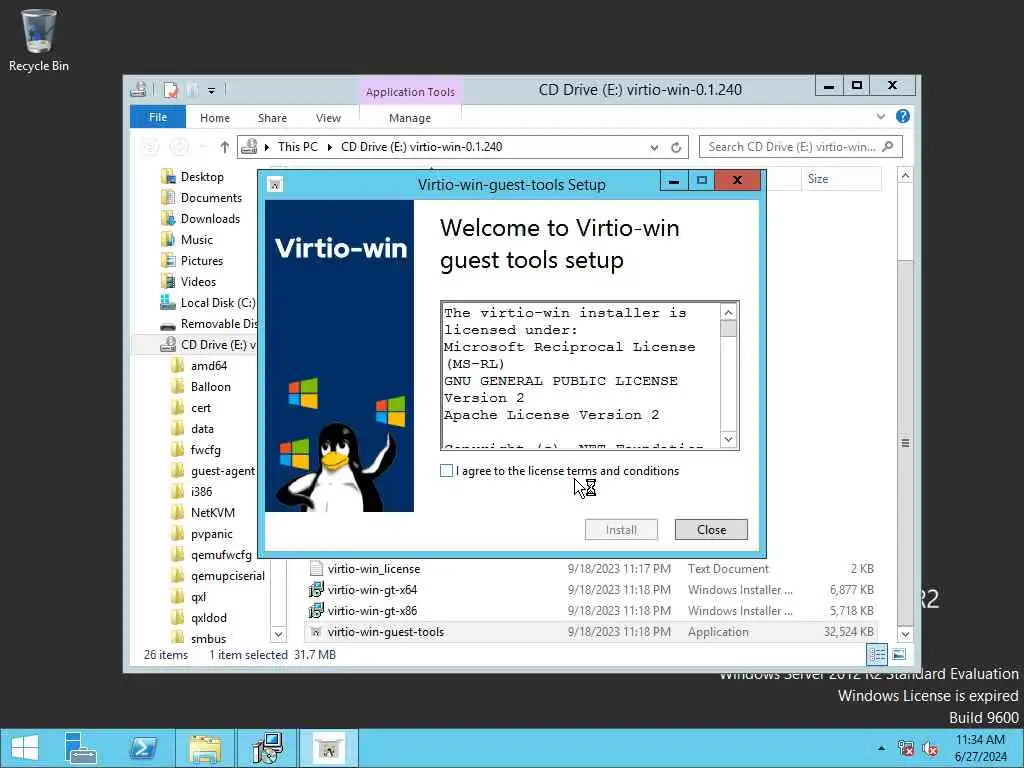Viewport: 1024px width, 768px height.
Task: Select Videos in the navigation pane
Action: pyautogui.click(x=198, y=281)
